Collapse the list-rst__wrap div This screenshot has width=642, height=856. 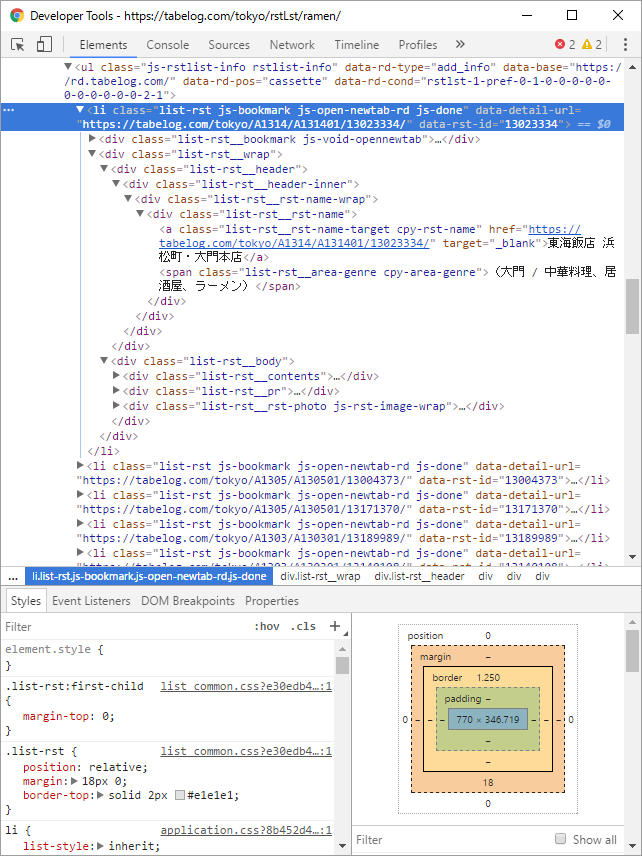point(92,154)
